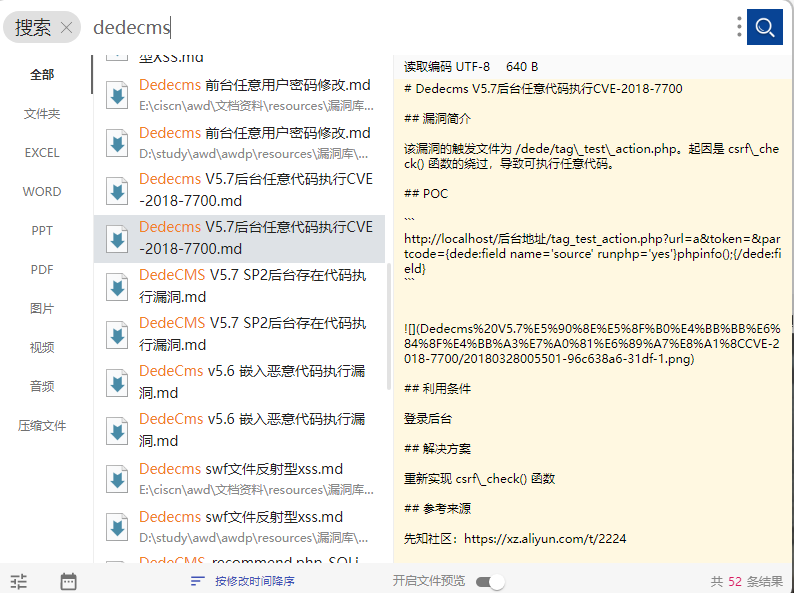The width and height of the screenshot is (794, 593).
Task: Filter results by PDF
Action: click(42, 270)
